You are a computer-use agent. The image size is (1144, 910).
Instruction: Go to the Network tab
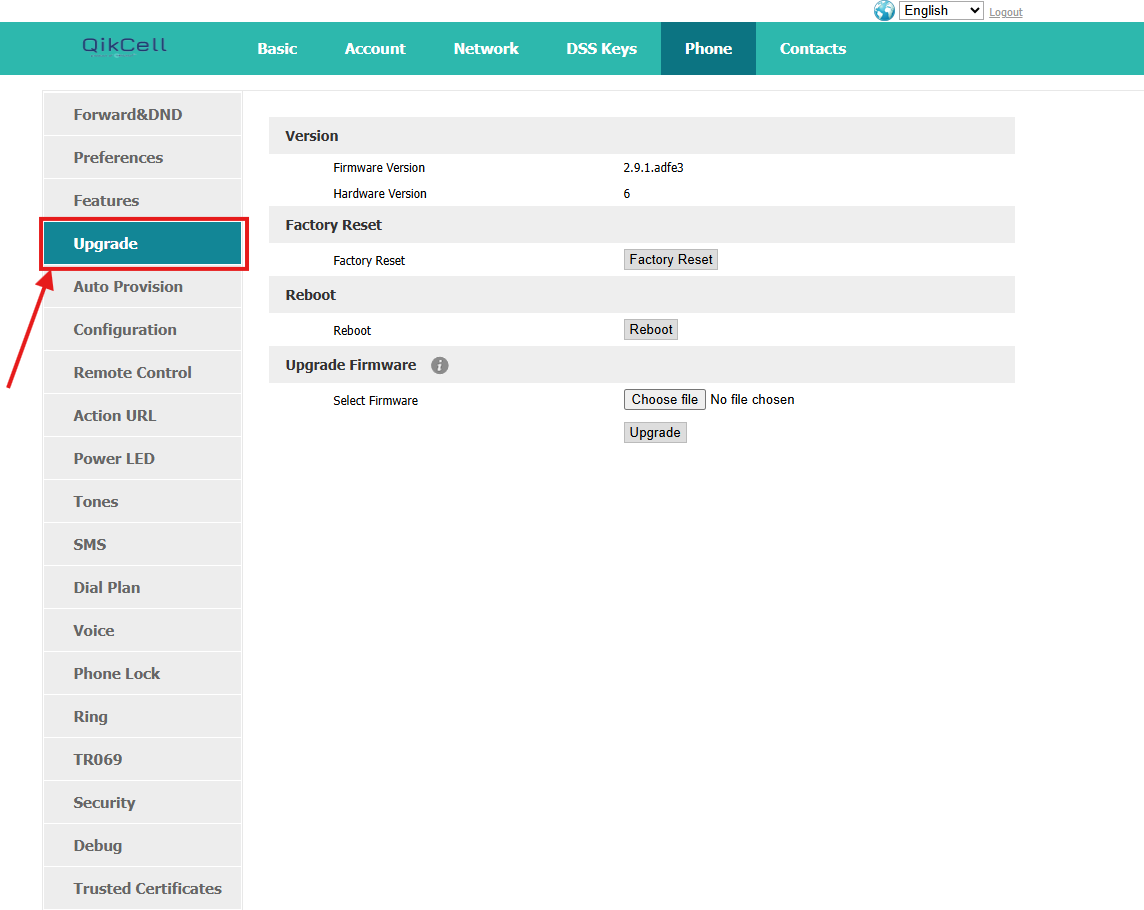pyautogui.click(x=486, y=48)
